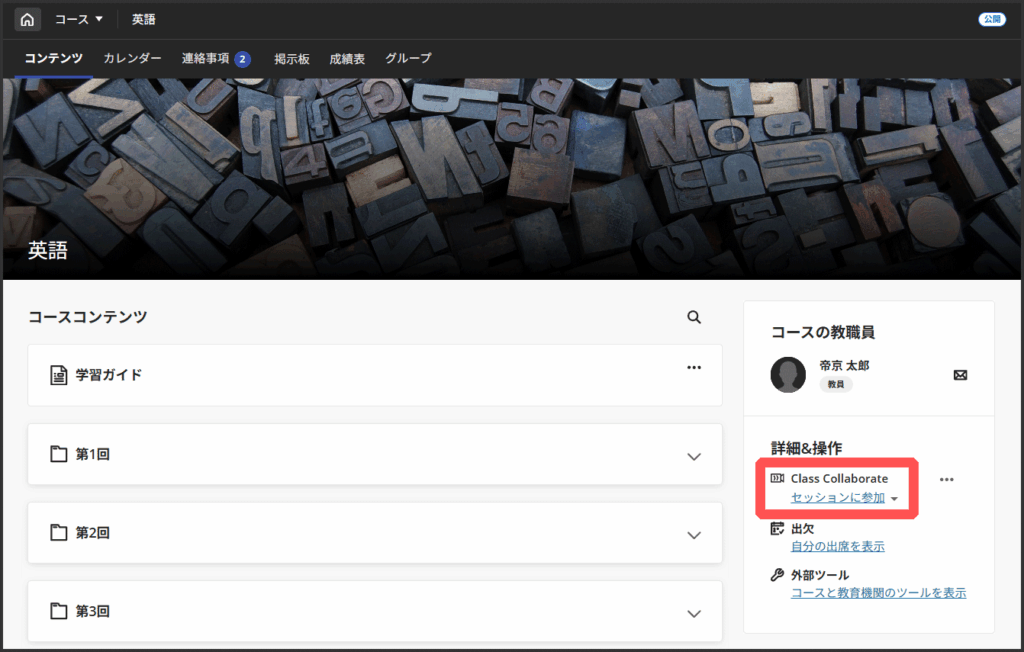Viewport: 1024px width, 652px height.
Task: Open the three-dot menu for 学習ガイド
Action: coord(694,368)
